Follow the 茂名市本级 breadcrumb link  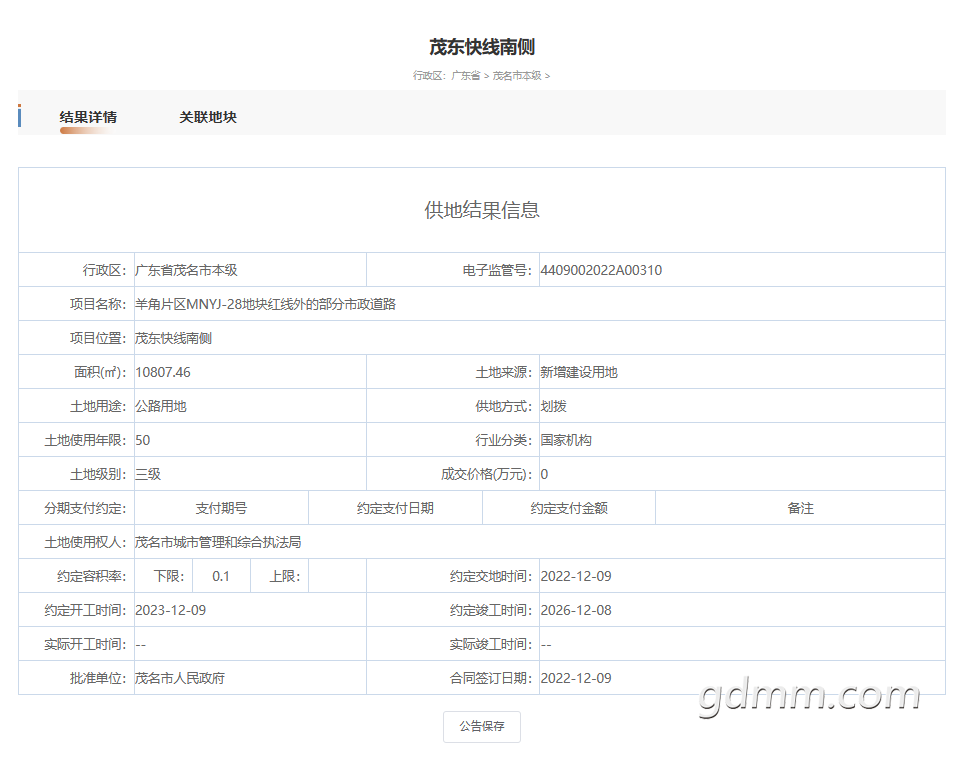coord(517,75)
